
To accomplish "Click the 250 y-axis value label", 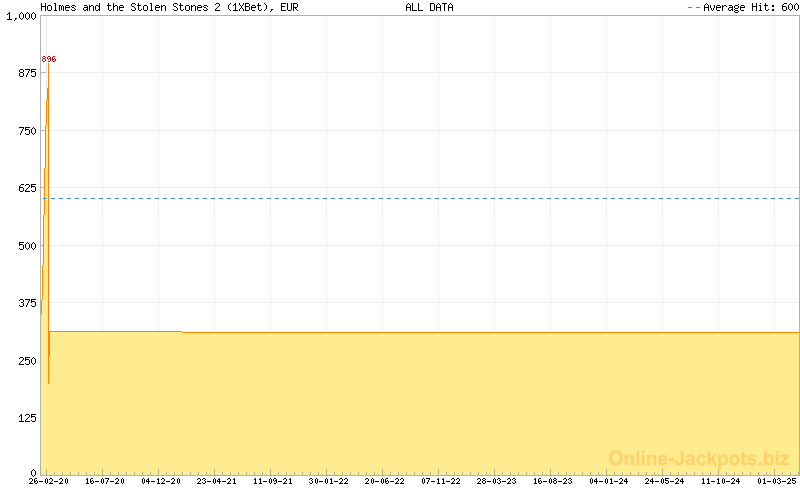I will point(25,359).
